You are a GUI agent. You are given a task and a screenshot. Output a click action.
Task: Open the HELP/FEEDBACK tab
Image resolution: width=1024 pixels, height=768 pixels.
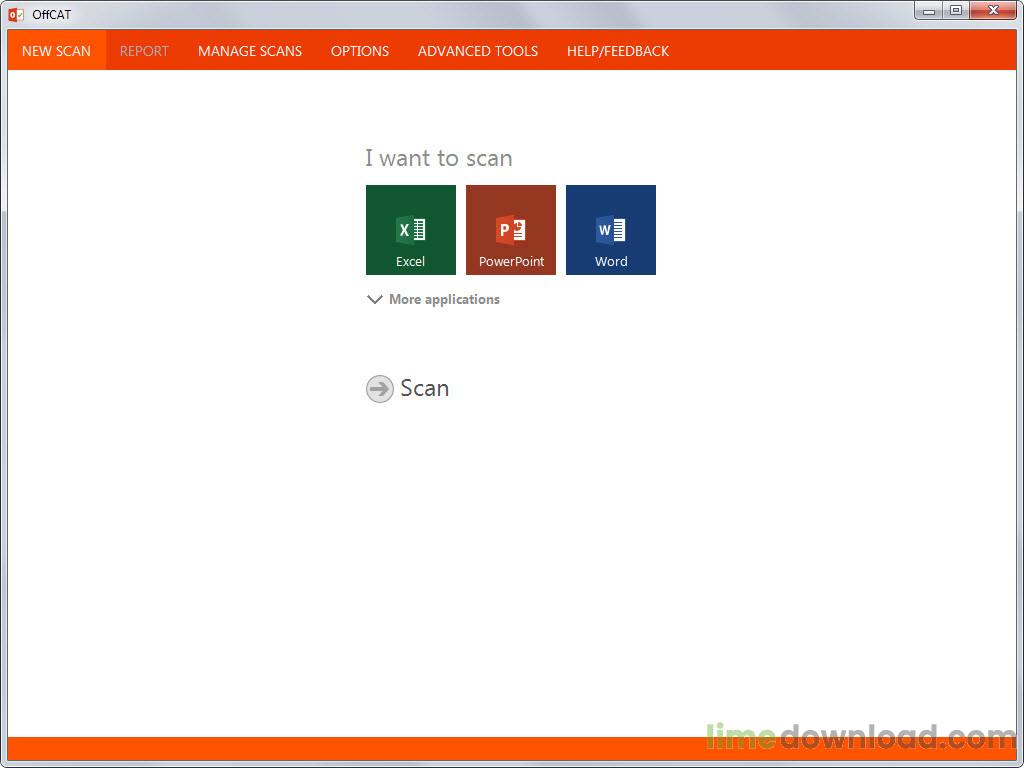tap(618, 51)
